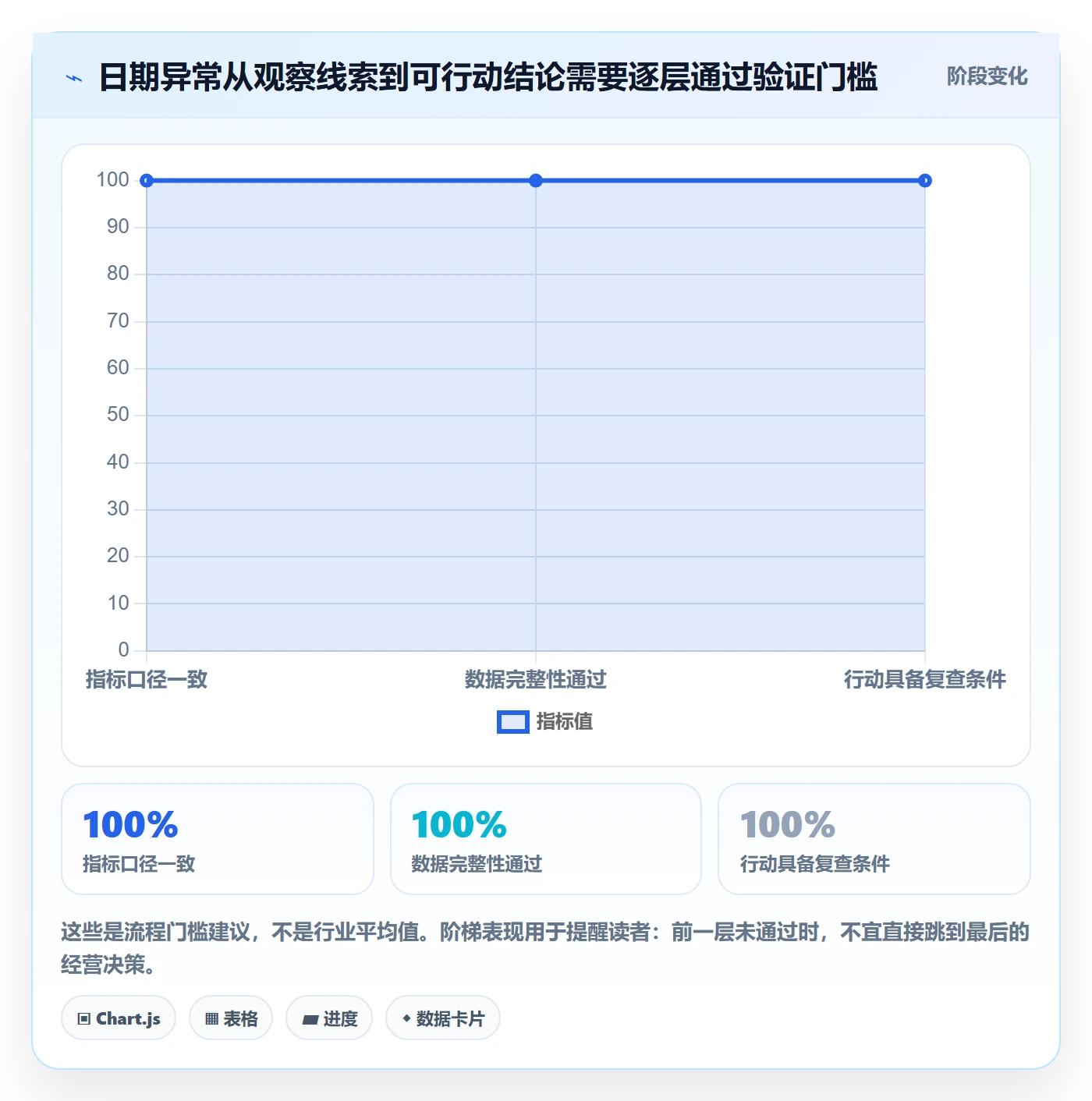Click x-axis label 指标口径一致
The height and width of the screenshot is (1101, 1092).
point(147,680)
